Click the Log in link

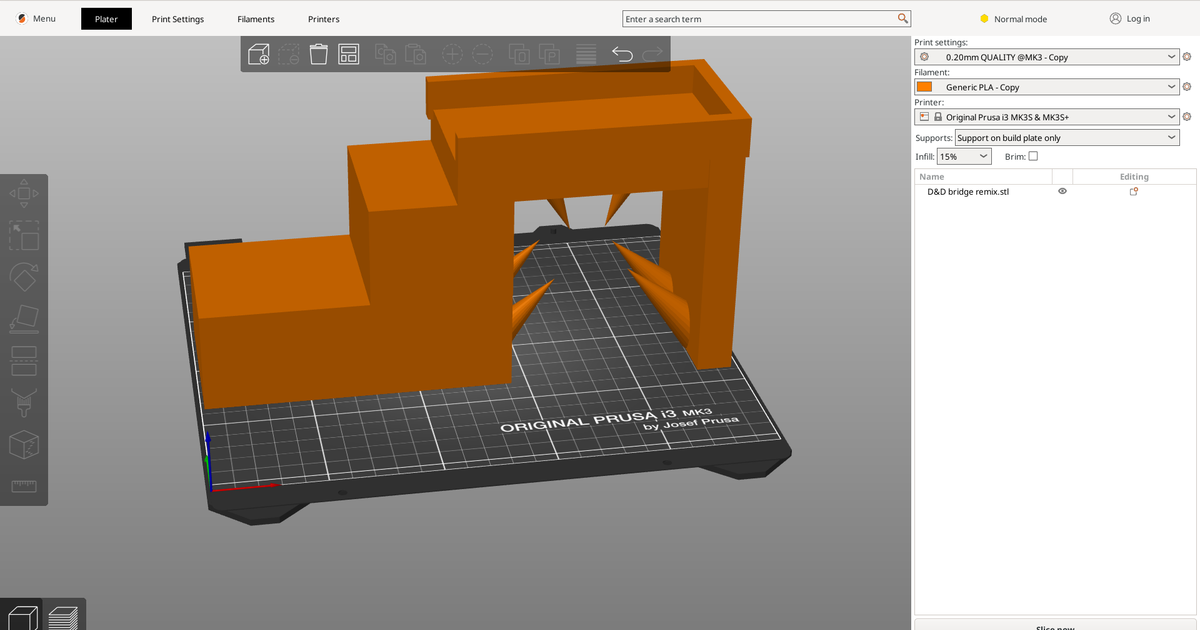(x=1129, y=18)
